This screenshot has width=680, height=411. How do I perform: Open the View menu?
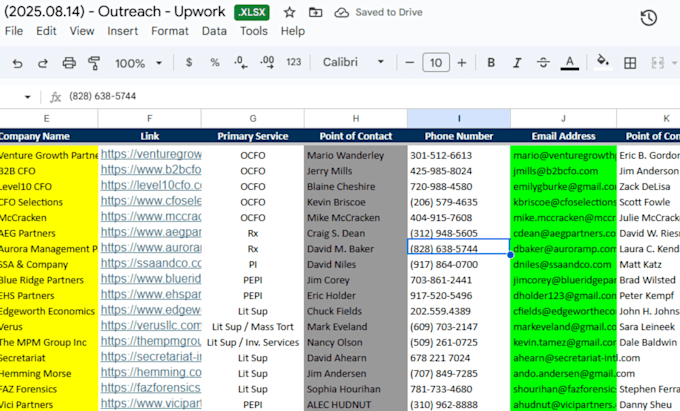coord(82,31)
